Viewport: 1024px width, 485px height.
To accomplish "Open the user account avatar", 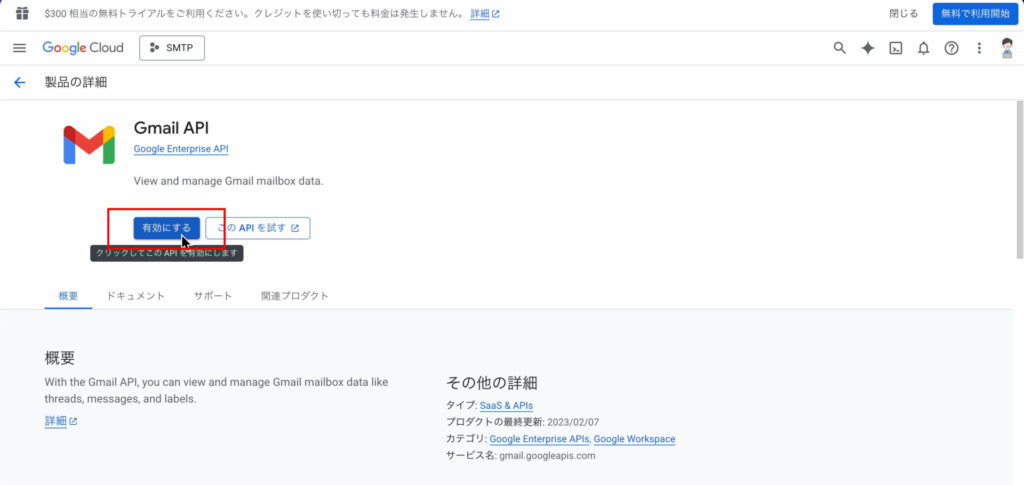I will 1007,48.
